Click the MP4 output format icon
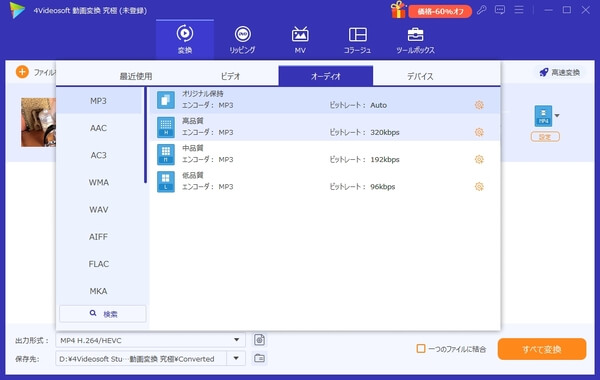The height and width of the screenshot is (380, 600). pos(543,116)
